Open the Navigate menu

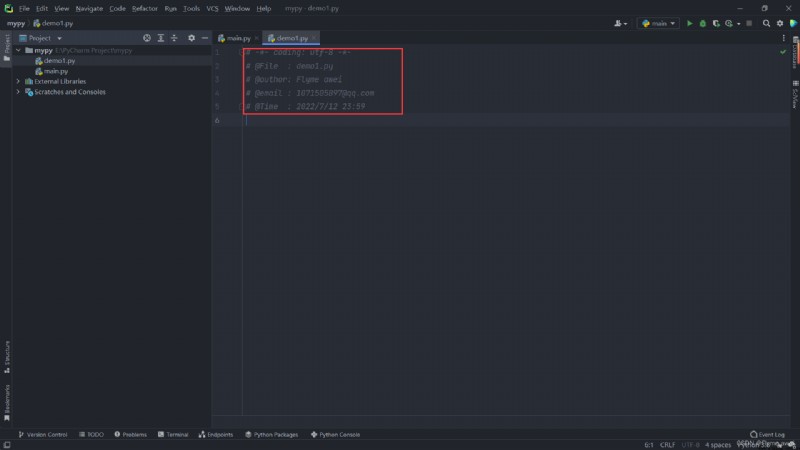tap(89, 9)
